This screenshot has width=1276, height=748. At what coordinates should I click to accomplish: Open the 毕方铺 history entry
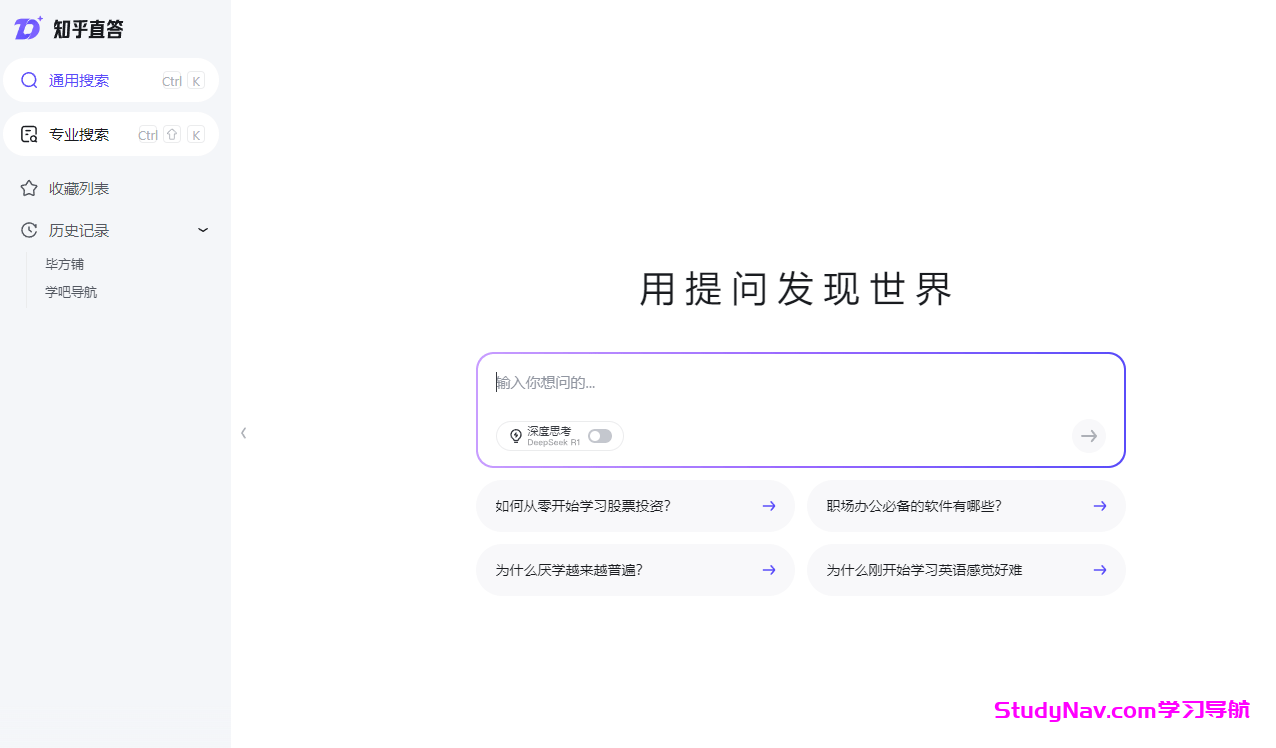(64, 263)
